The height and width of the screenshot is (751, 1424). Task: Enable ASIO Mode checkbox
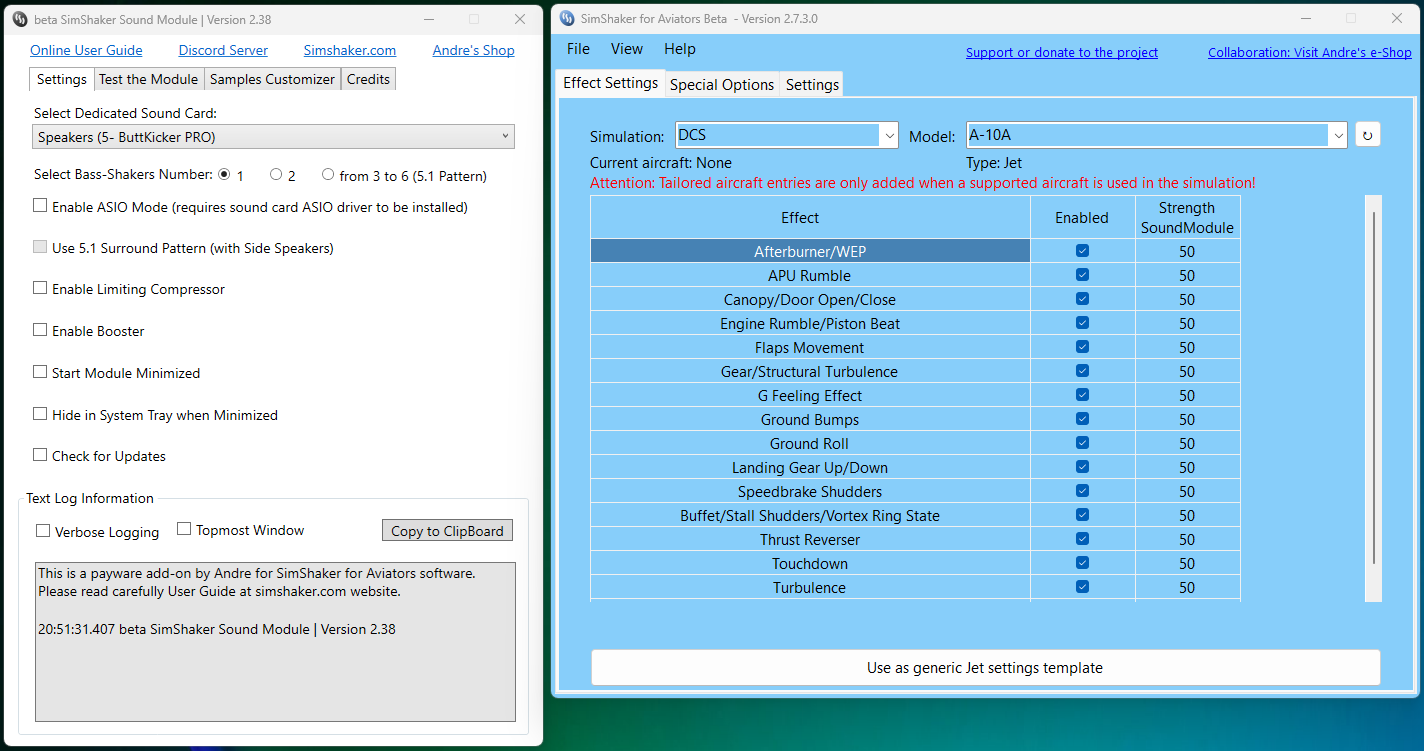[40, 205]
